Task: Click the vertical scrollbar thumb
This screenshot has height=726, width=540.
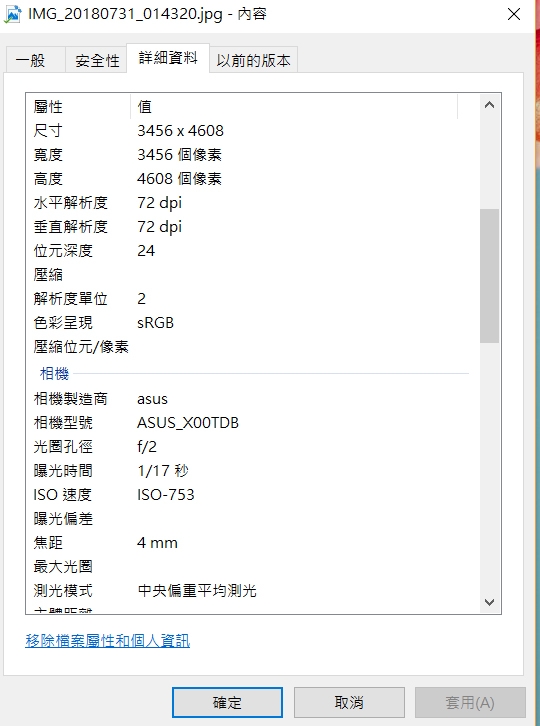Action: point(489,275)
